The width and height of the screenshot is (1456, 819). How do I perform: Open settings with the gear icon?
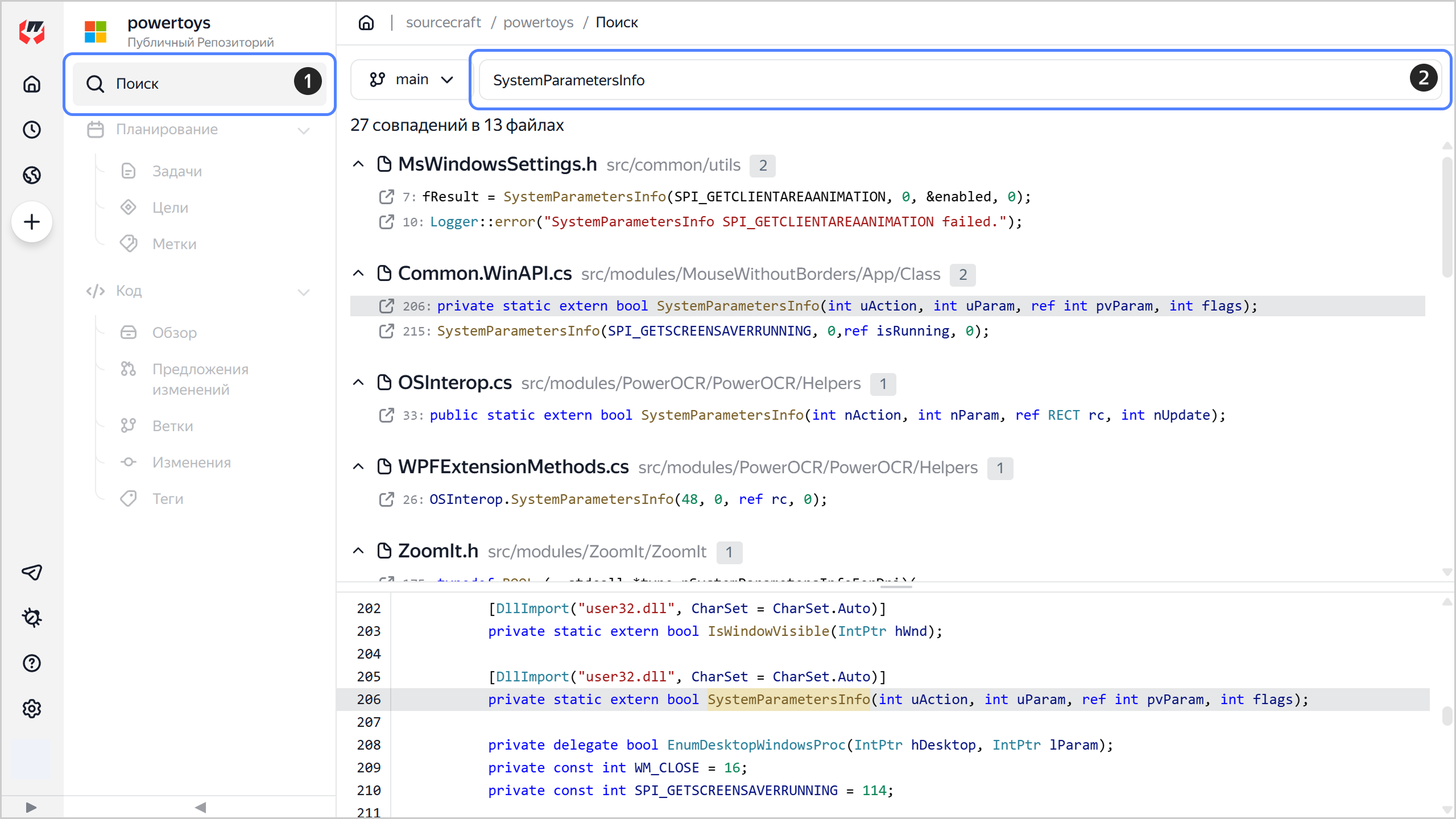coord(32,709)
